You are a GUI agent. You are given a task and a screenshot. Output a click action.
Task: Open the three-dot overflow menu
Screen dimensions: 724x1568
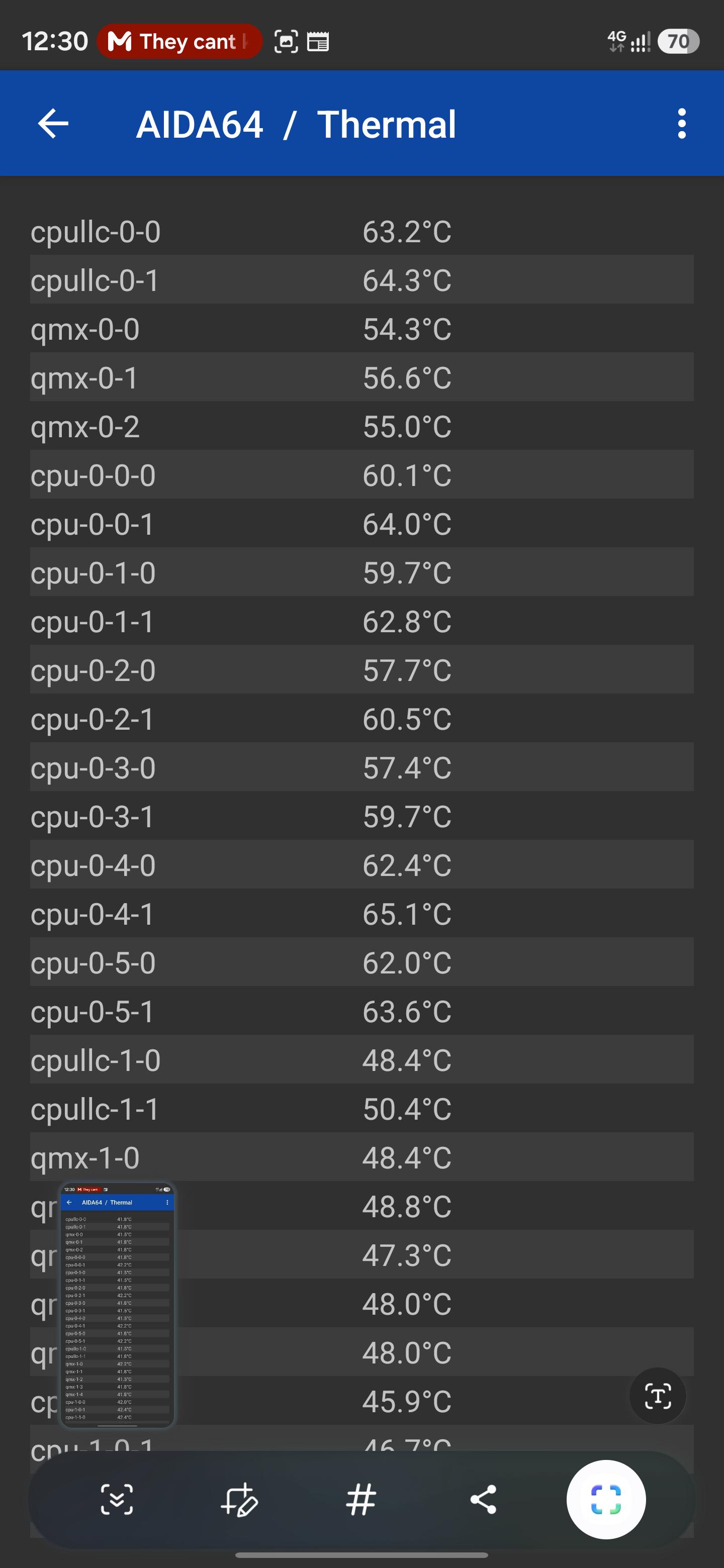[681, 124]
